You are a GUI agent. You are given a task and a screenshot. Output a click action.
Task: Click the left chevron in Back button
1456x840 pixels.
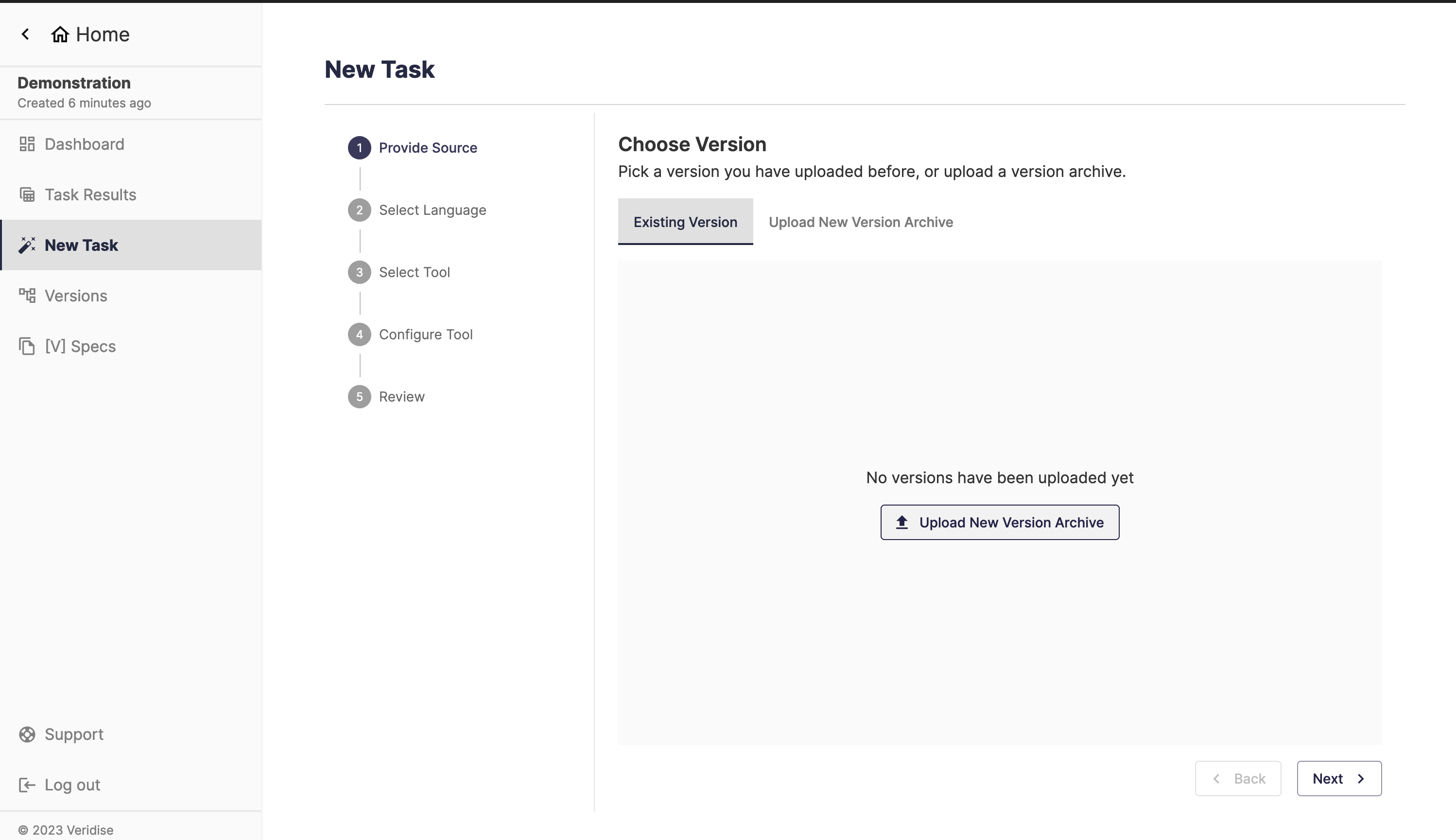tap(1216, 778)
